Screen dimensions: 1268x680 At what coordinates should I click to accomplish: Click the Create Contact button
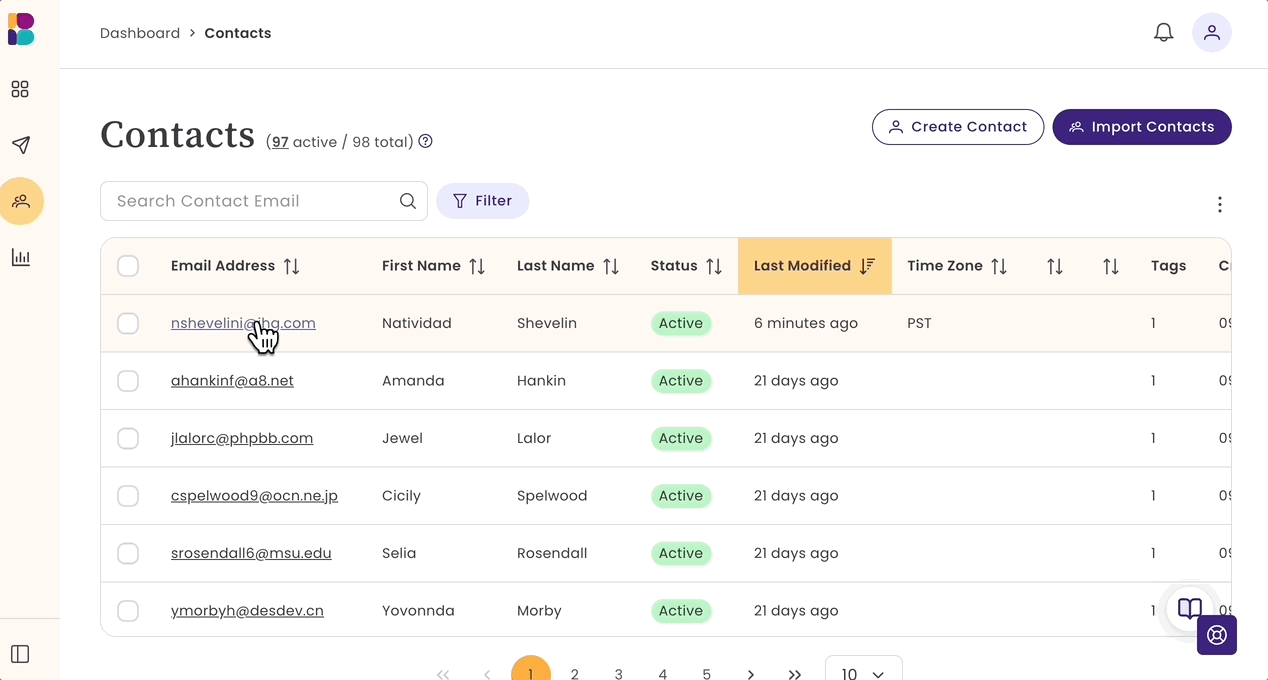(x=958, y=127)
